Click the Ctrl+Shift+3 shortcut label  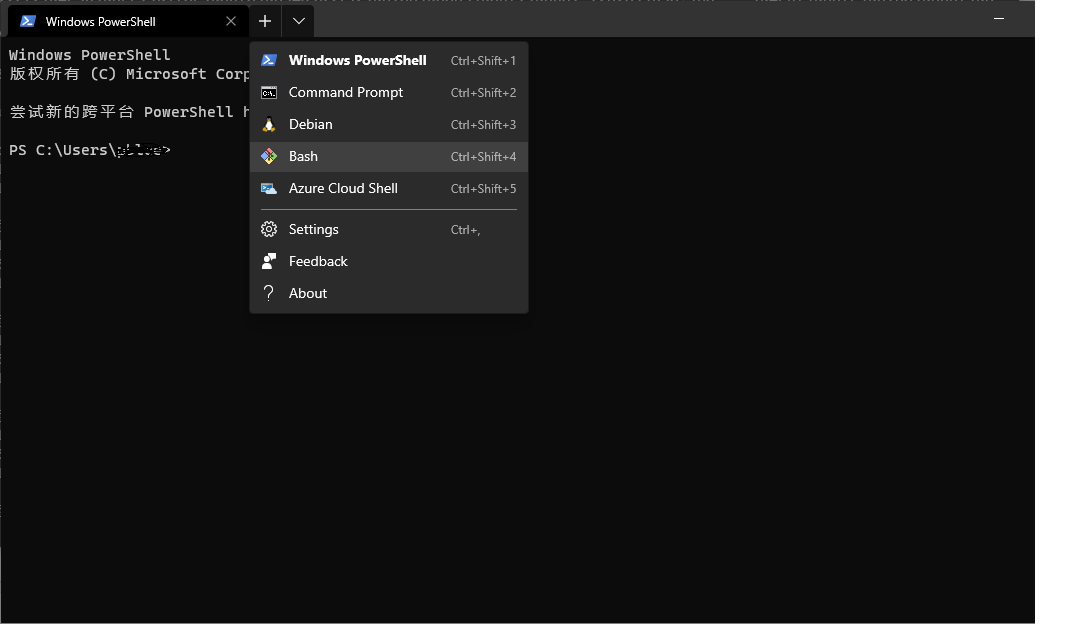483,125
